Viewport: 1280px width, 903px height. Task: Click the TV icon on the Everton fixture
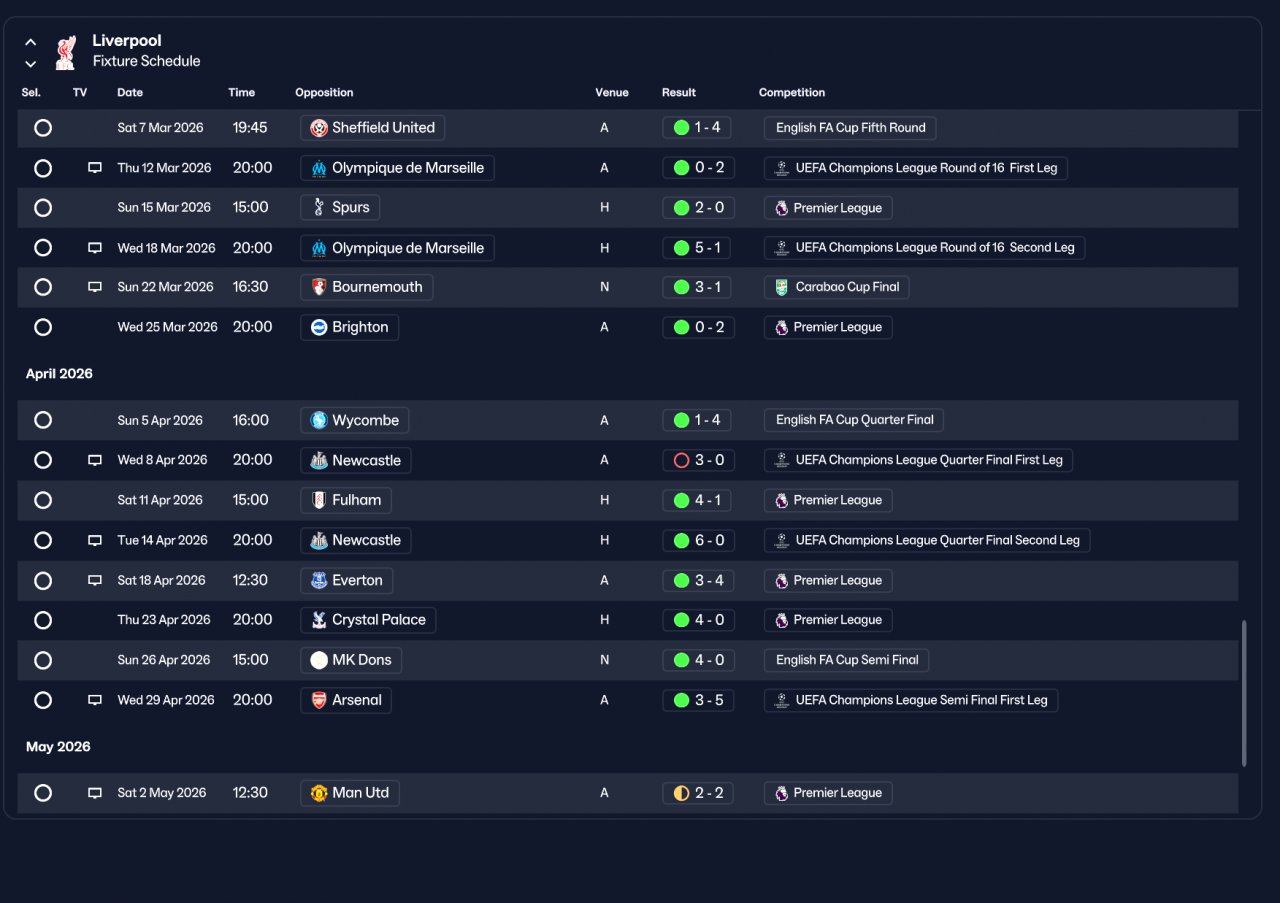pyautogui.click(x=95, y=580)
